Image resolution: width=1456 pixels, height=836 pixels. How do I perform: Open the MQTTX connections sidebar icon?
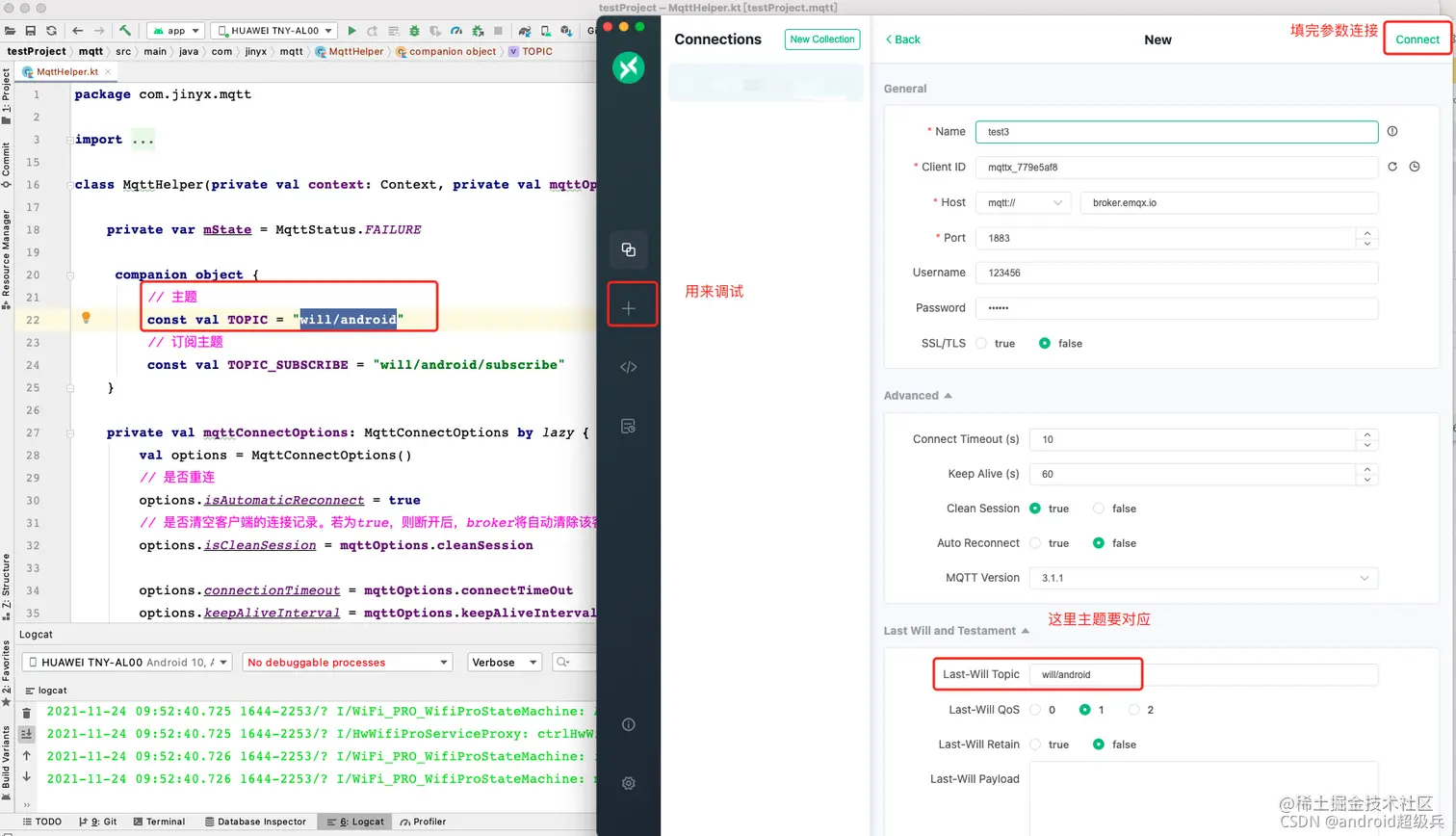628,249
